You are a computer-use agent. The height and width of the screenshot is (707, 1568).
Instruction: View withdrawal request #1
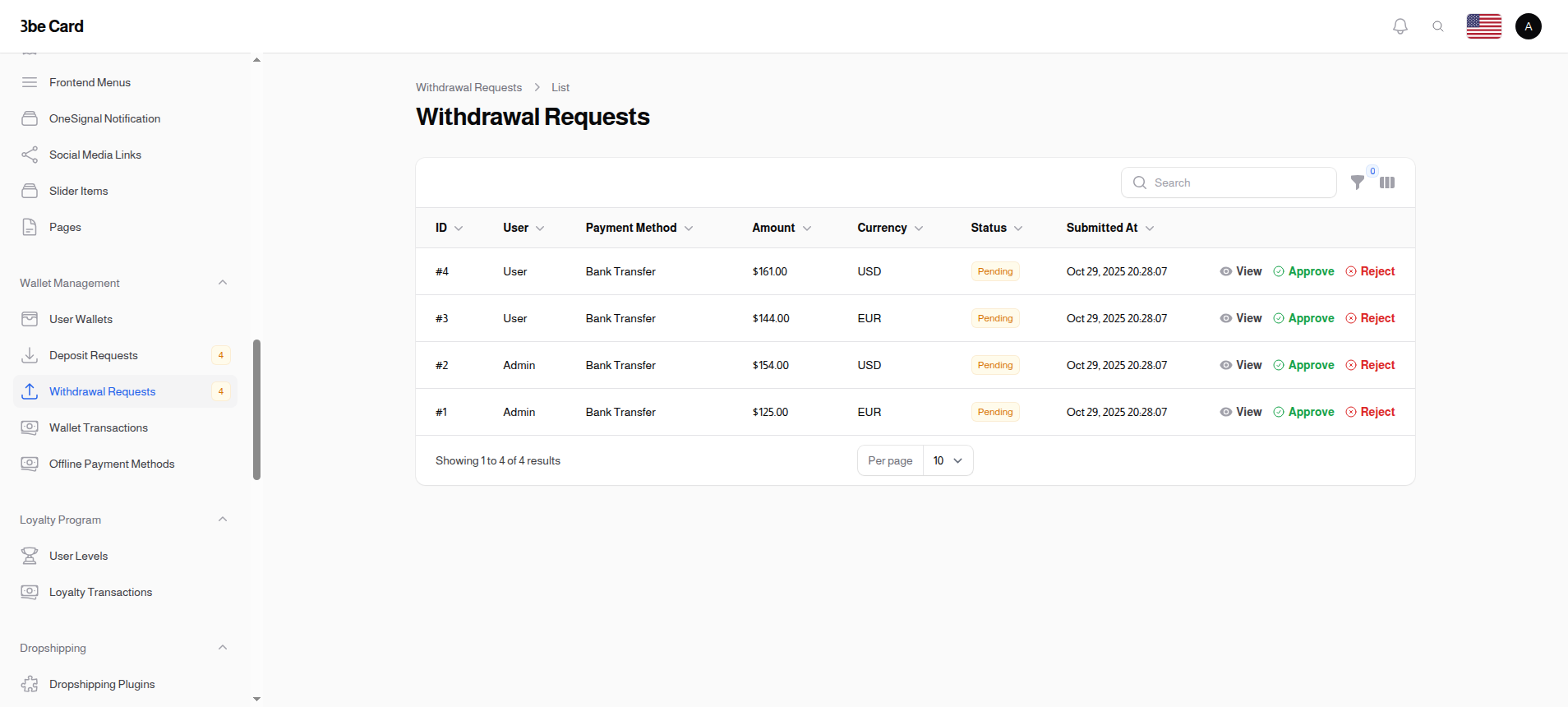tap(1241, 412)
